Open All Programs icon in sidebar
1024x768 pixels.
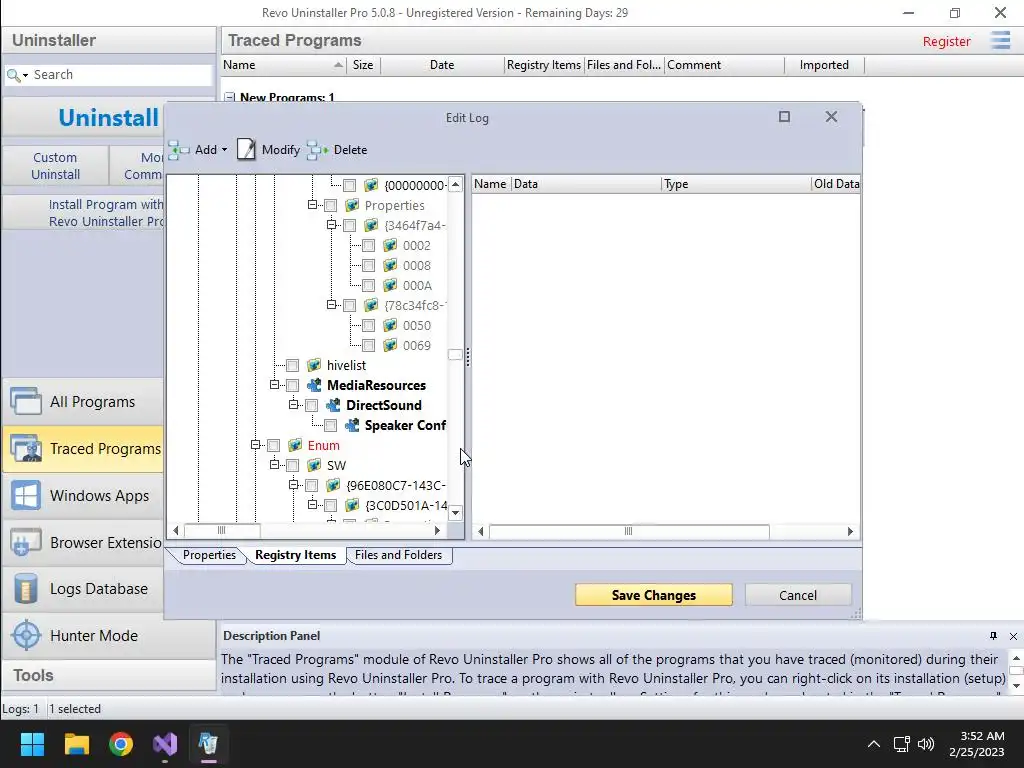[x=26, y=401]
